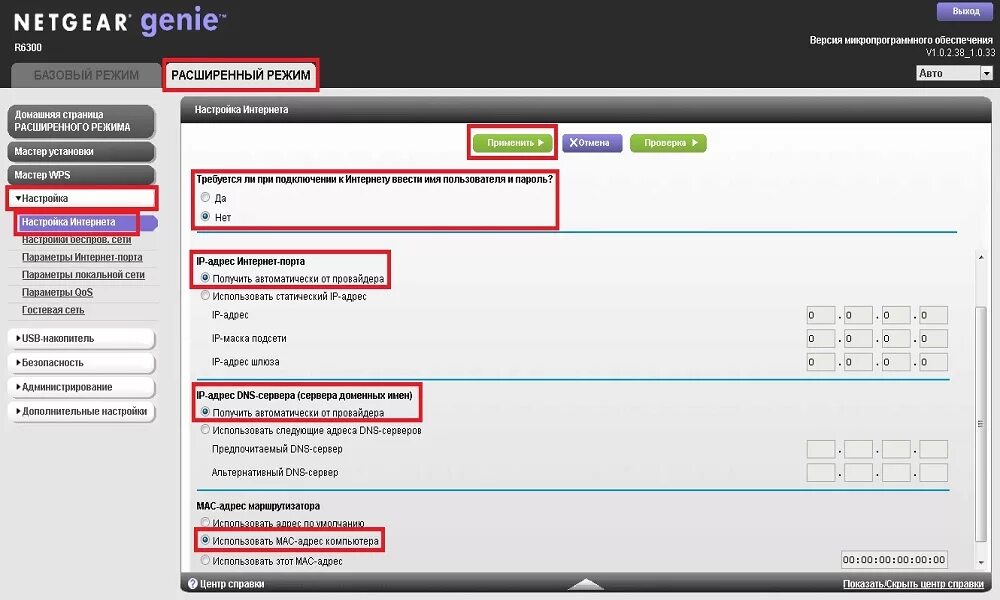Open Настройки беспров. сети link
Image resolution: width=1000 pixels, height=600 pixels.
[77, 240]
